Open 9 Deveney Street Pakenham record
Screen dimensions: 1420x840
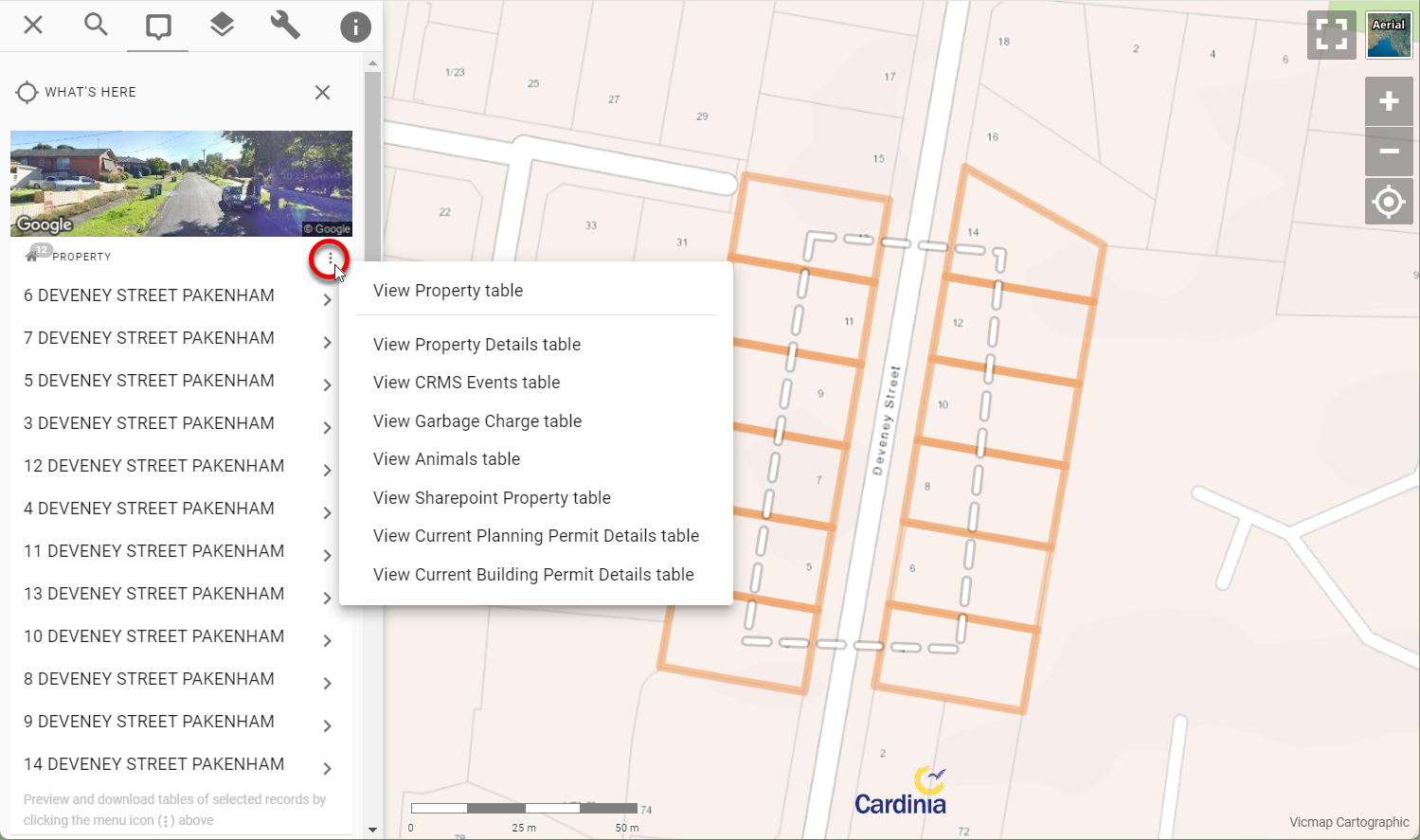pos(149,722)
